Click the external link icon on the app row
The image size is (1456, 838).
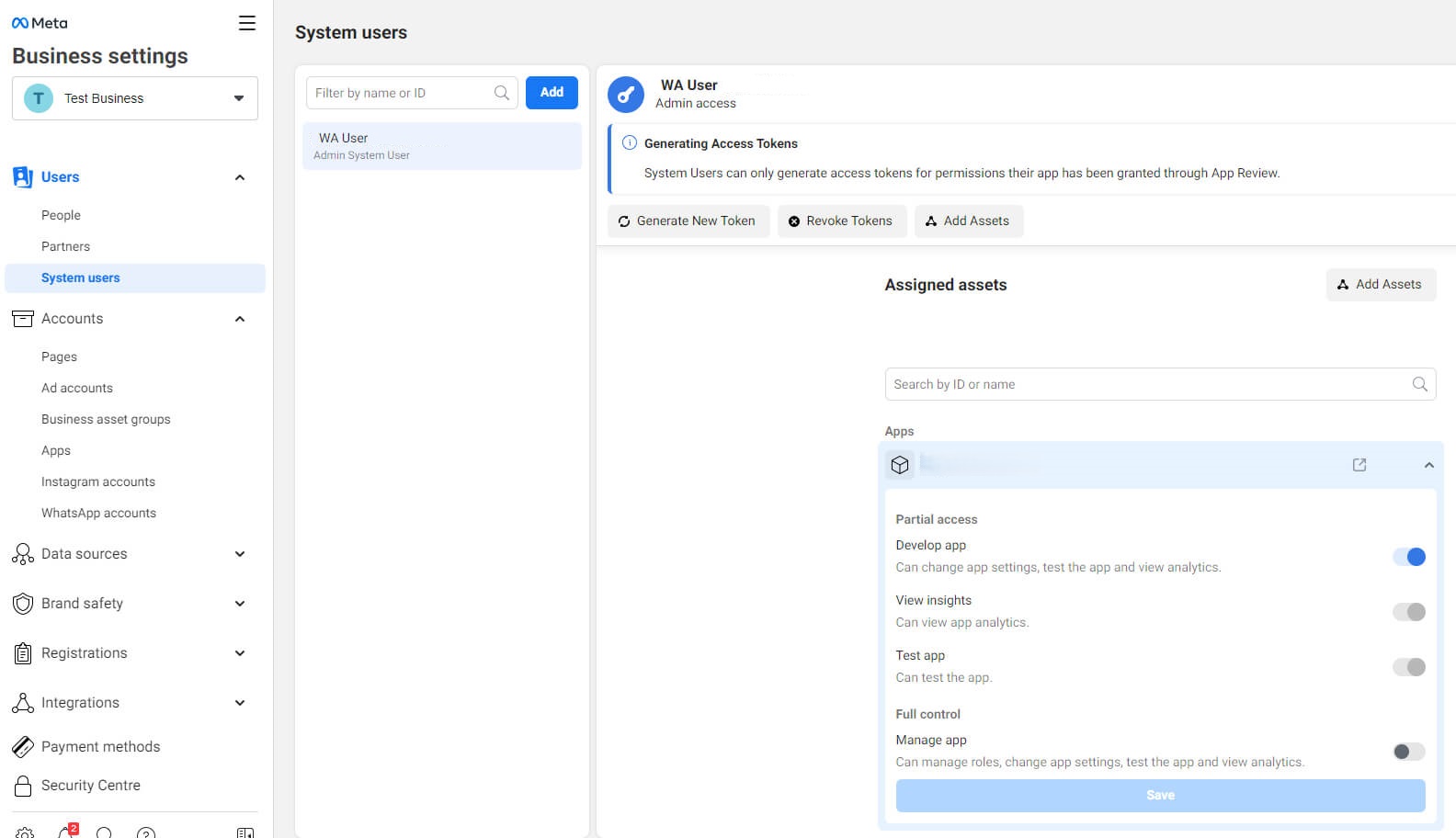[1359, 465]
